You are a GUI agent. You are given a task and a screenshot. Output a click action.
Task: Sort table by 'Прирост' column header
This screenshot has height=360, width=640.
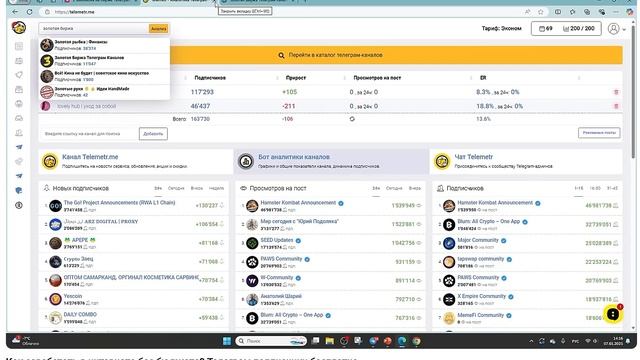pyautogui.click(x=296, y=78)
